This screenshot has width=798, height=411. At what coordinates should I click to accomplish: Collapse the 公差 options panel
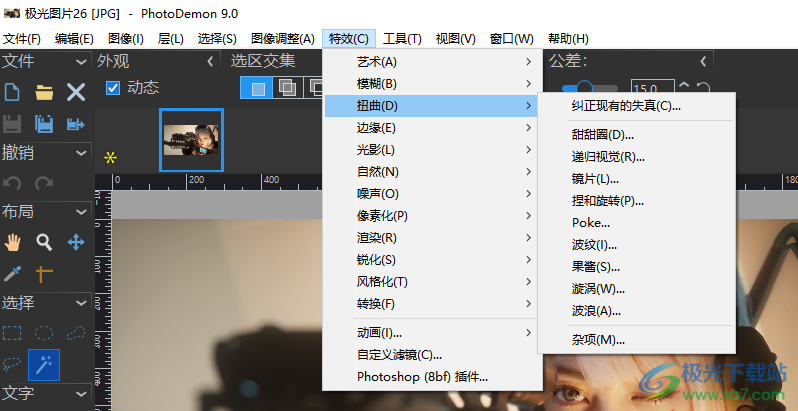coord(703,62)
